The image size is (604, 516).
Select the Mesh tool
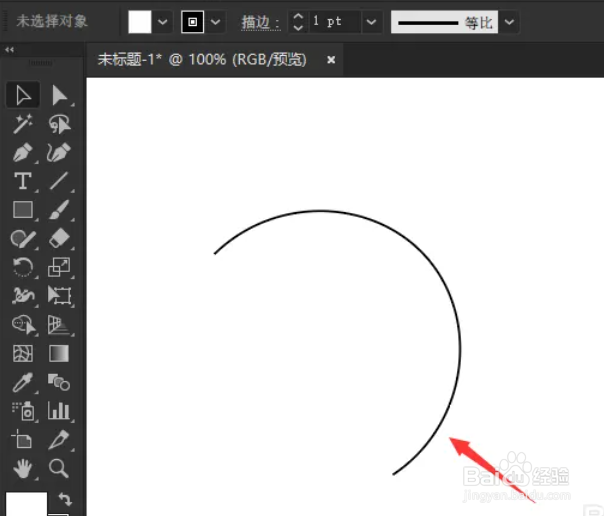pos(23,353)
